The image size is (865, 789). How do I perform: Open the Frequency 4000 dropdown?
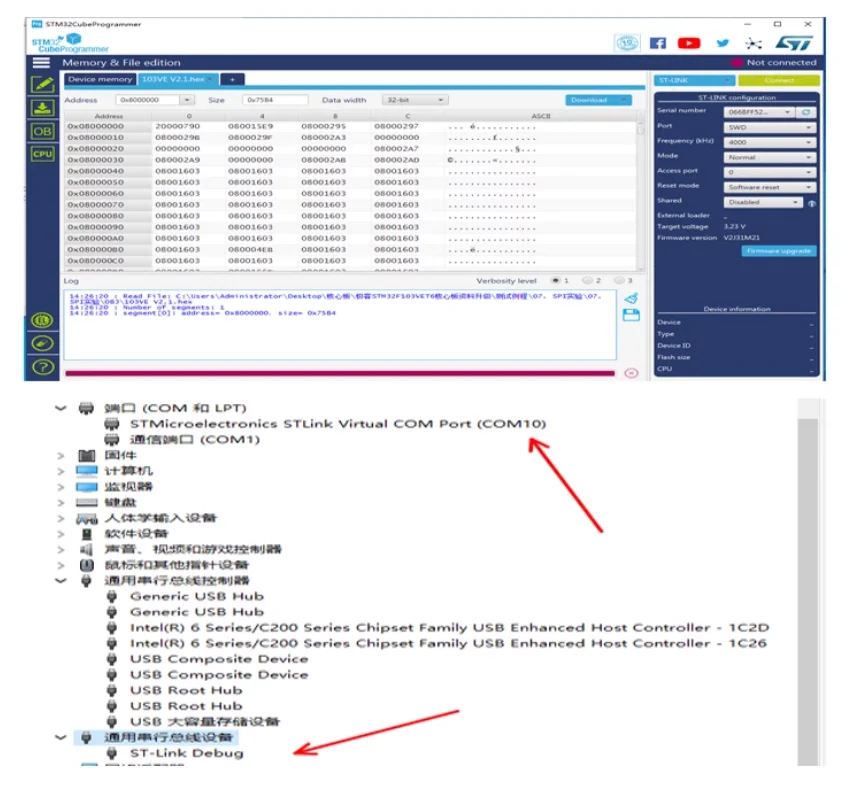770,142
